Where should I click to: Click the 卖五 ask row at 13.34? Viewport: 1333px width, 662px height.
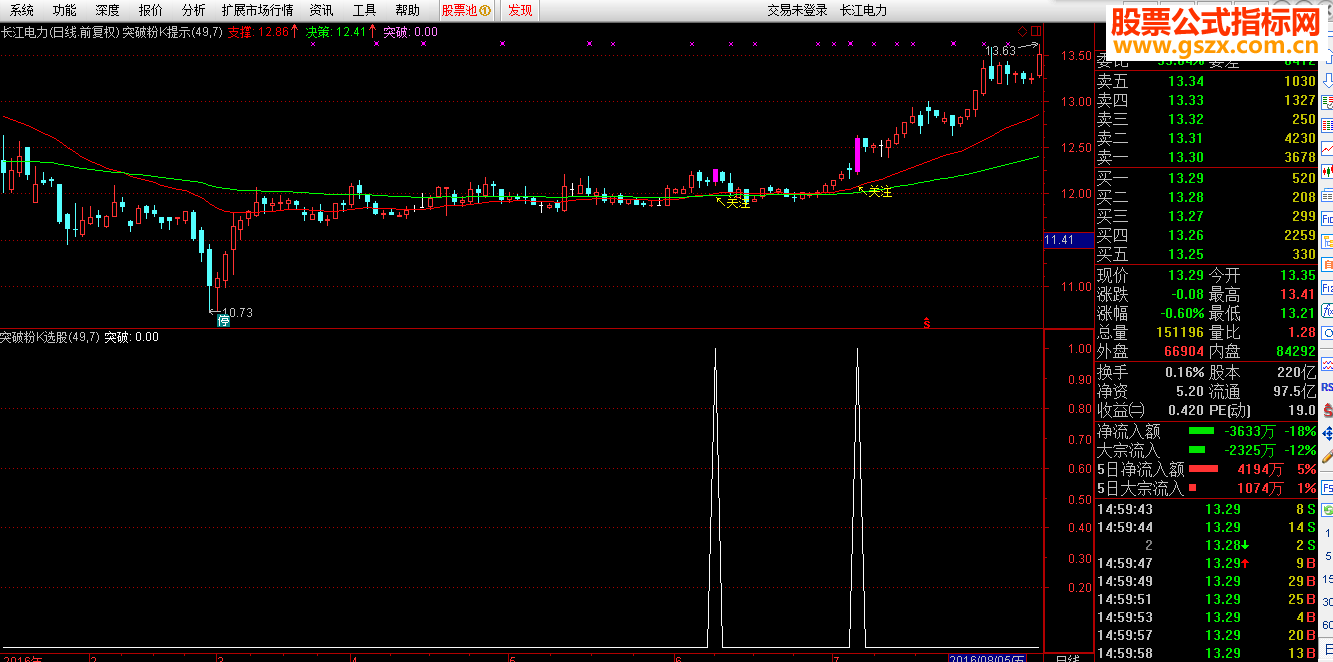tap(1207, 81)
